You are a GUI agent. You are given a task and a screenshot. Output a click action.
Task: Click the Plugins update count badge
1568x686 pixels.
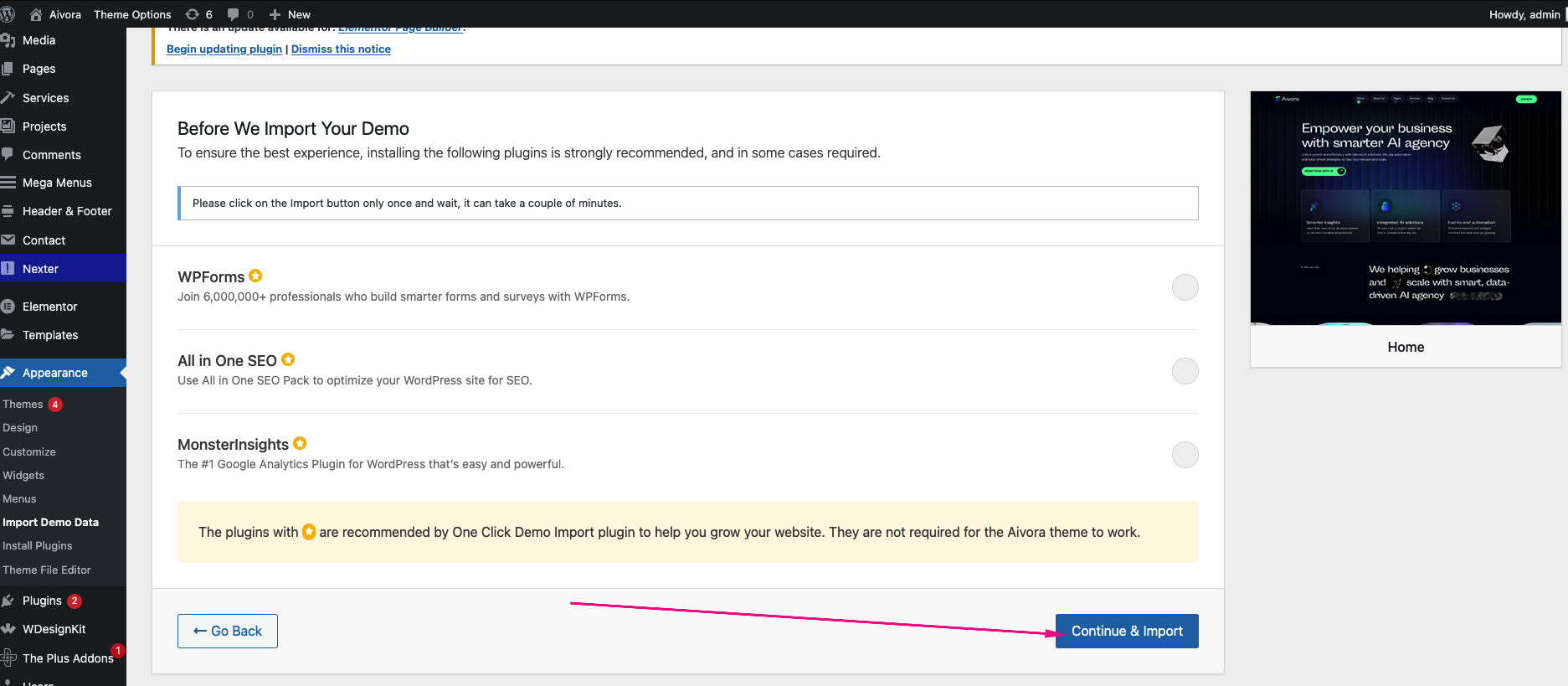pyautogui.click(x=75, y=601)
